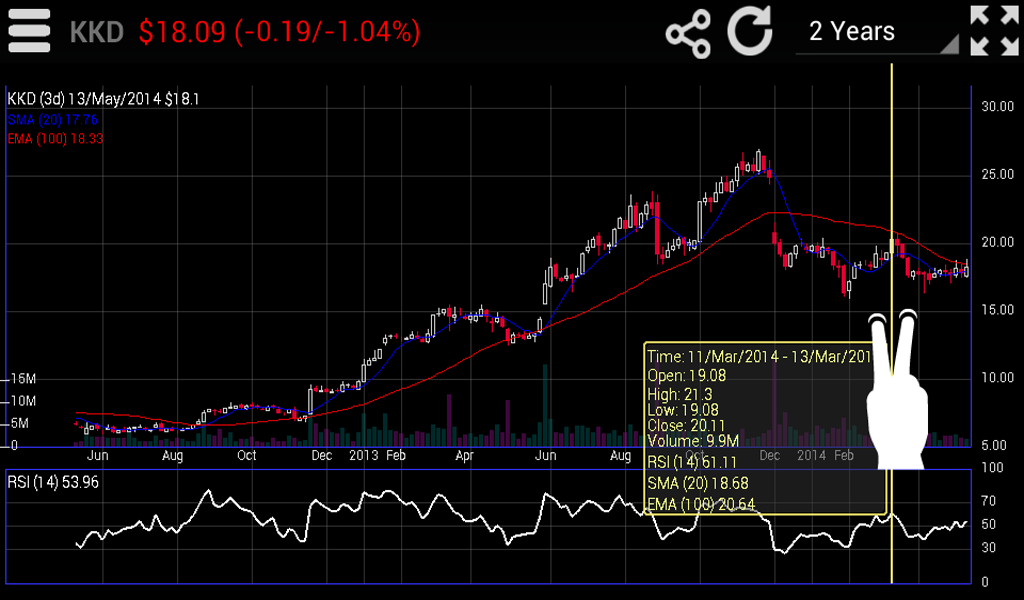Open the 2 Years time range dropdown
This screenshot has height=600, width=1024.
coord(876,32)
